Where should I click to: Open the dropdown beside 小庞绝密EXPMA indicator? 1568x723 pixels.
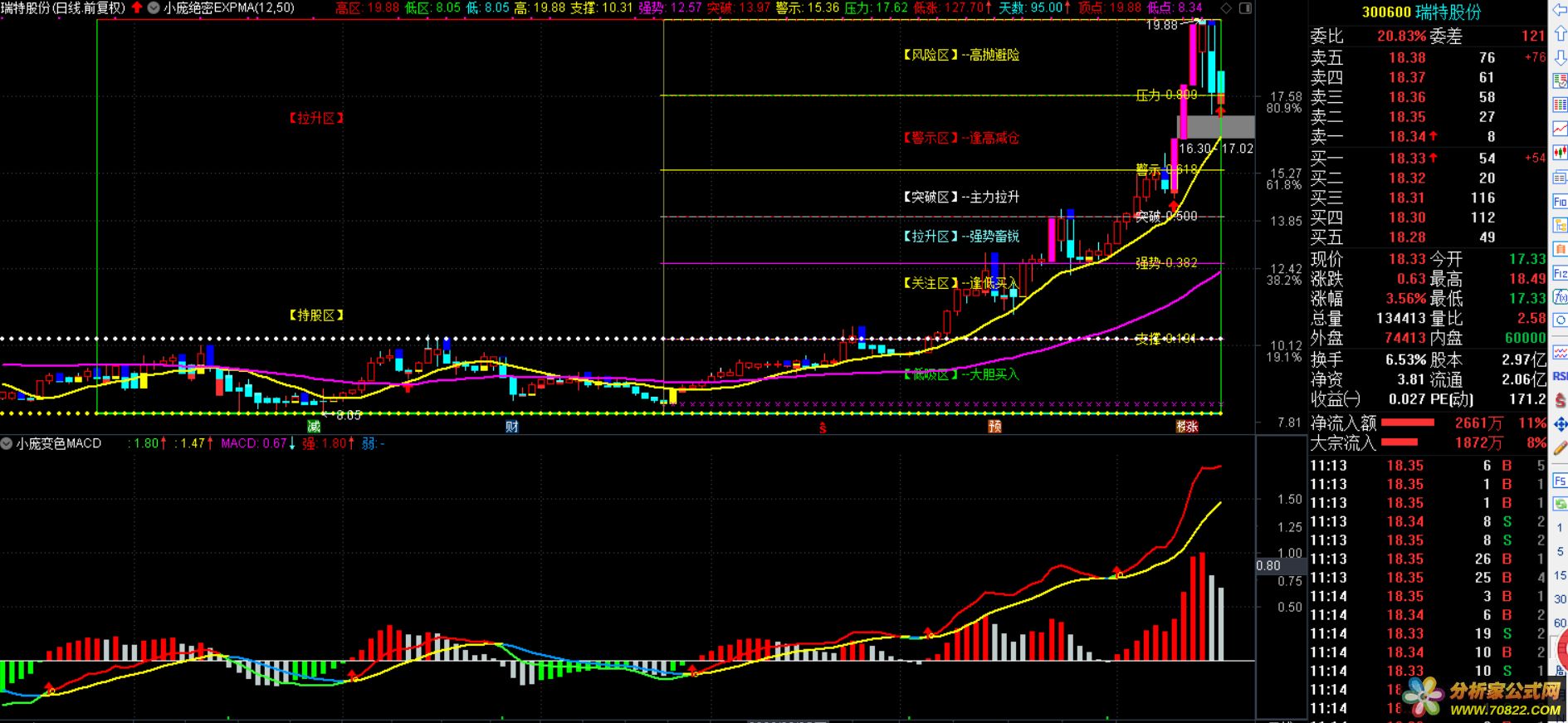tap(154, 7)
